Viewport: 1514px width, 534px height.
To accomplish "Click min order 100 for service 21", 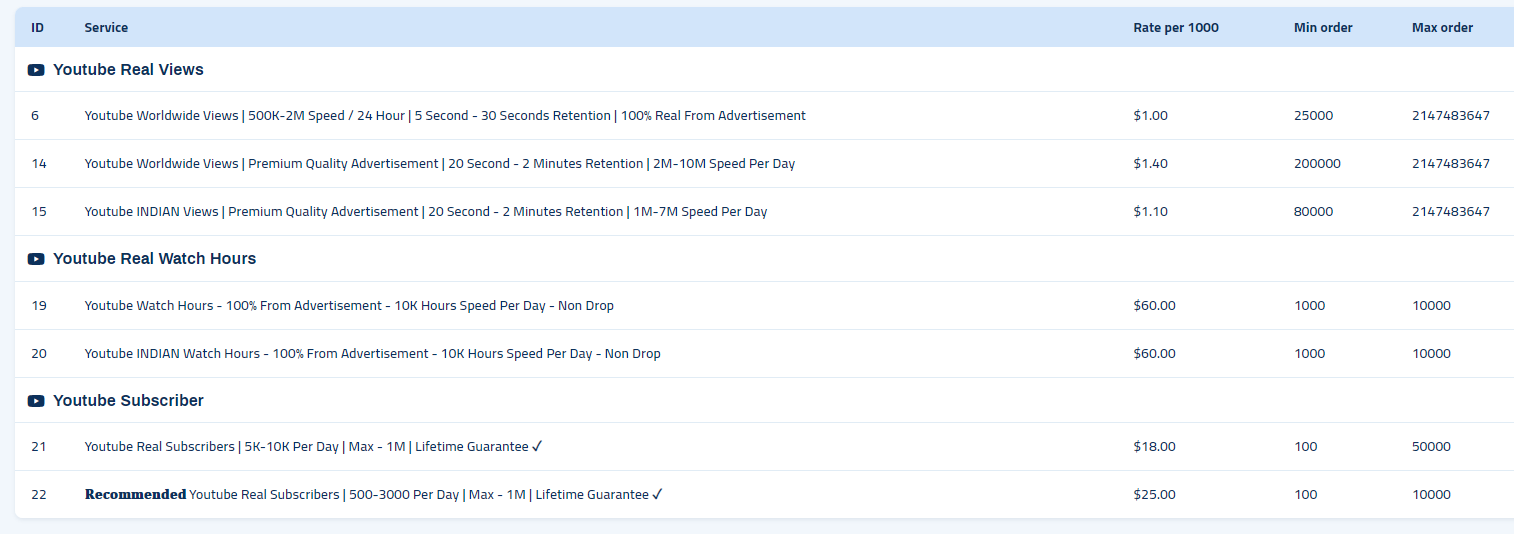I will click(1305, 447).
